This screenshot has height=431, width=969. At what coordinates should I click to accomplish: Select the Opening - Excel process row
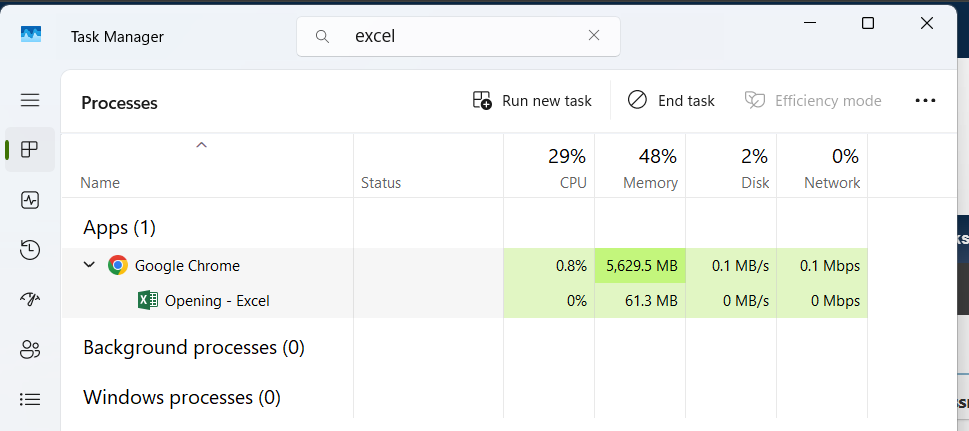pos(217,301)
